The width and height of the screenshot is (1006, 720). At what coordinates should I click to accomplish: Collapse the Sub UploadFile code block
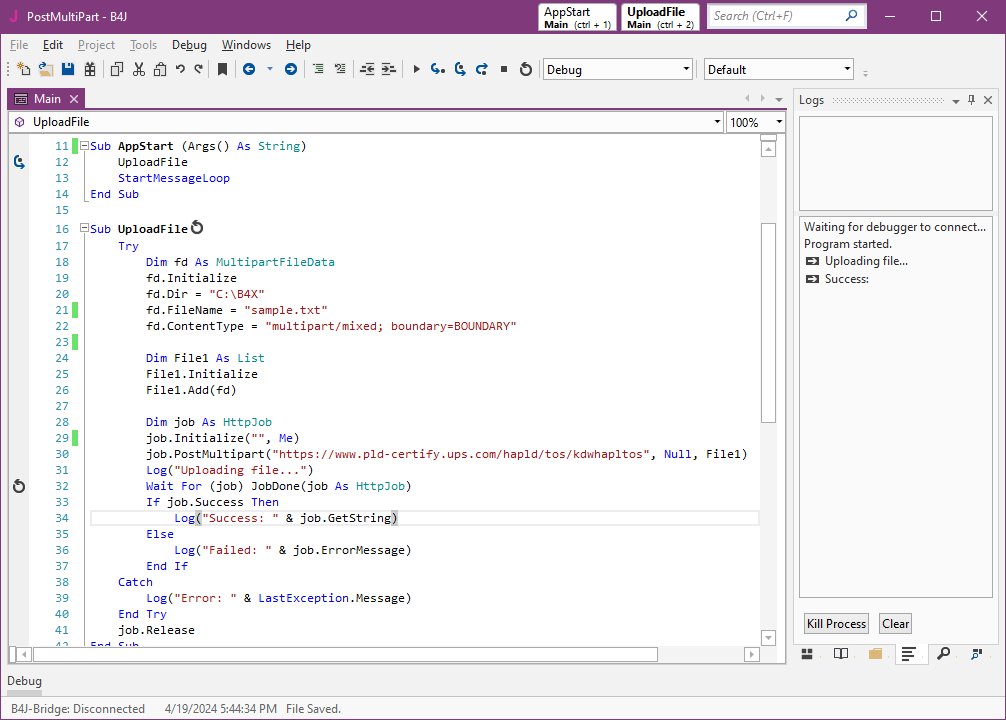(x=84, y=229)
